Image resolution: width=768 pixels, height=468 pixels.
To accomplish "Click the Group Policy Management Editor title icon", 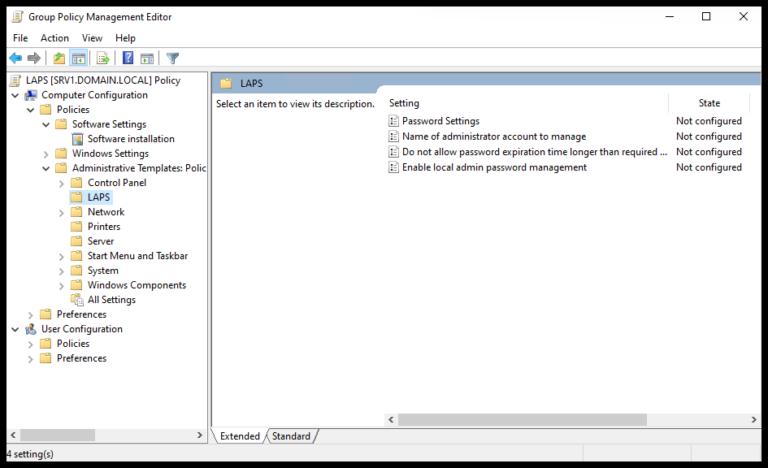I will pos(17,17).
